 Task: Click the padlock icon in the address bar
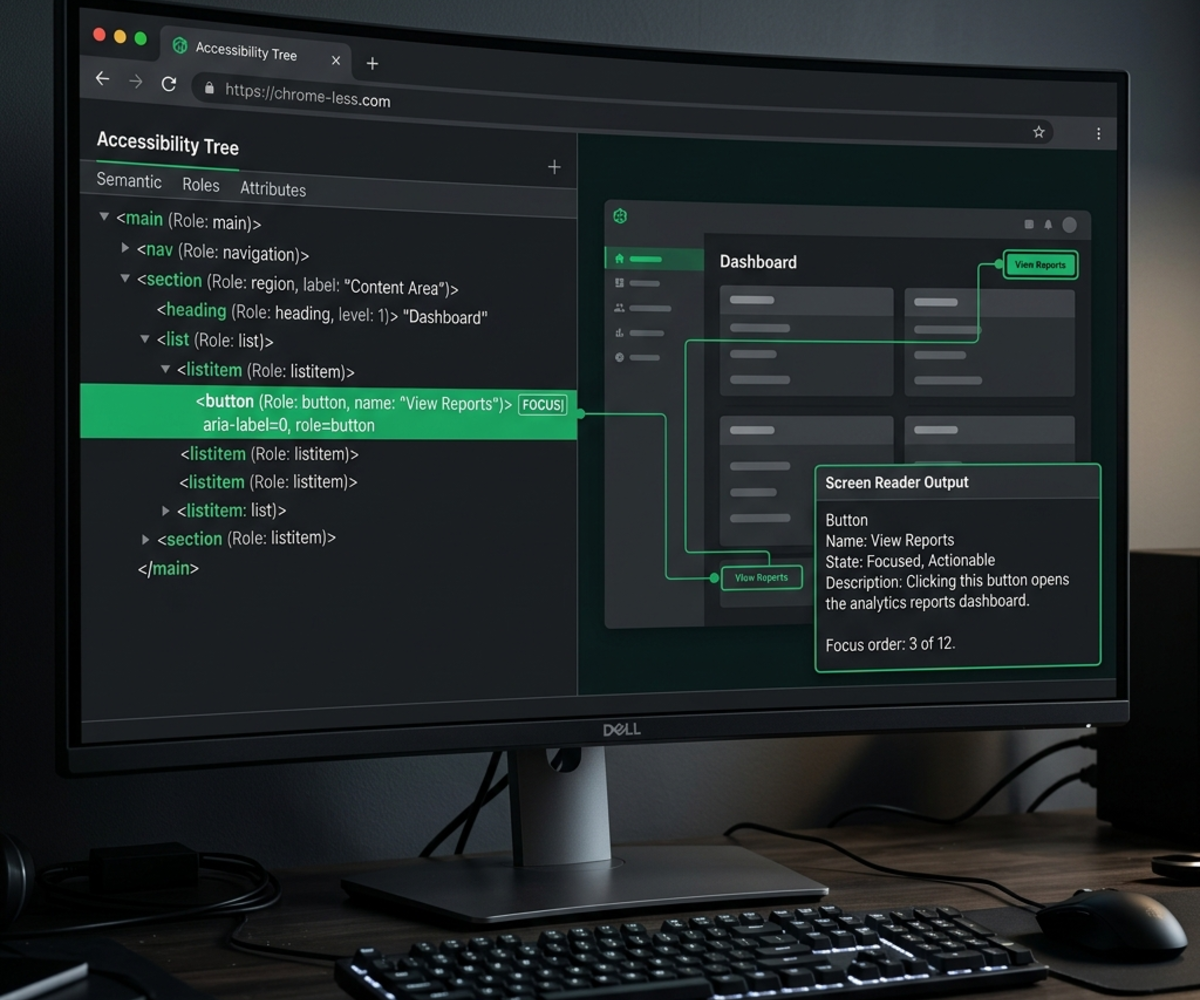pyautogui.click(x=209, y=88)
